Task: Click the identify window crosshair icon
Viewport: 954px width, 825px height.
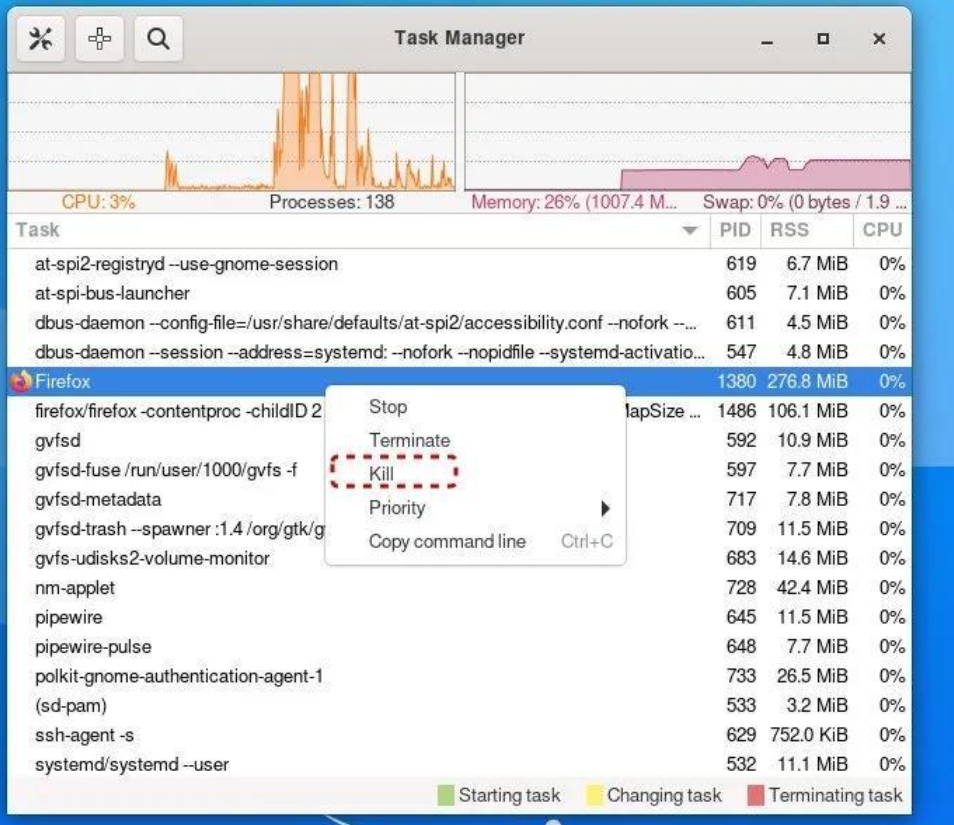Action: coord(99,39)
